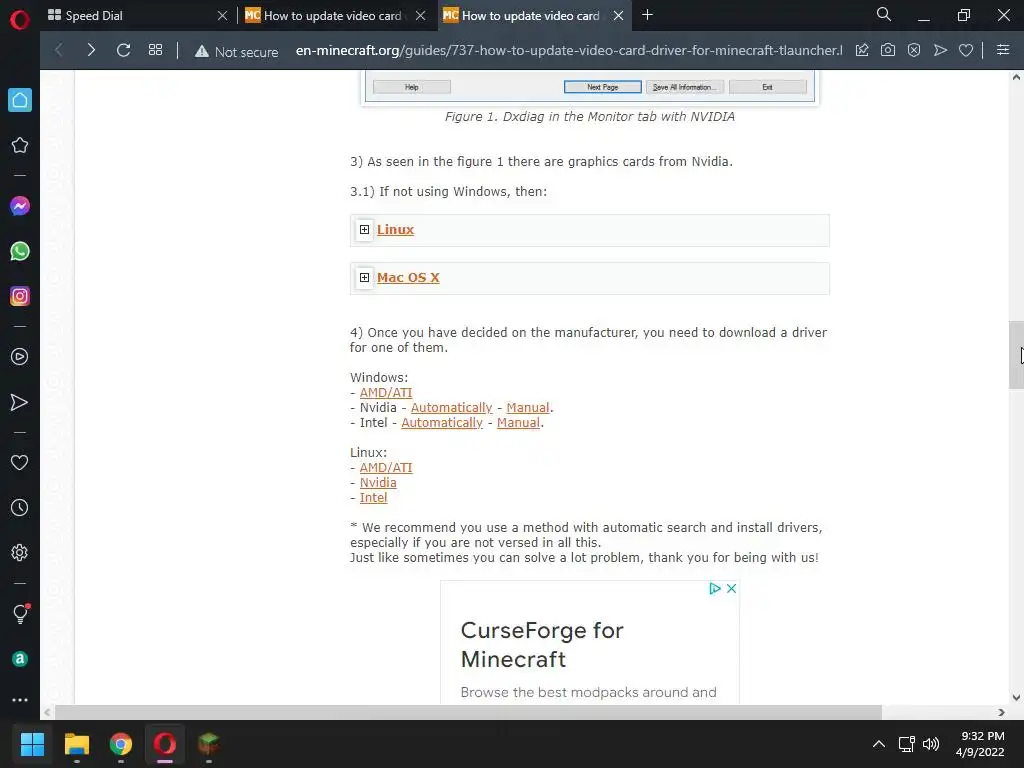Click the CurseForge for Minecraft ad

point(590,643)
